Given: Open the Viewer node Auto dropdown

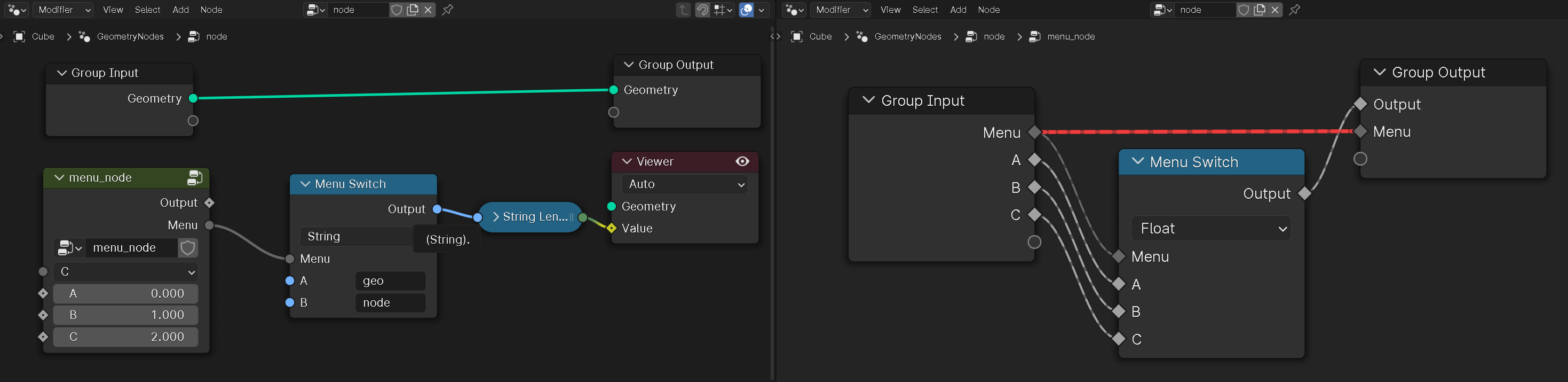Looking at the screenshot, I should point(685,184).
